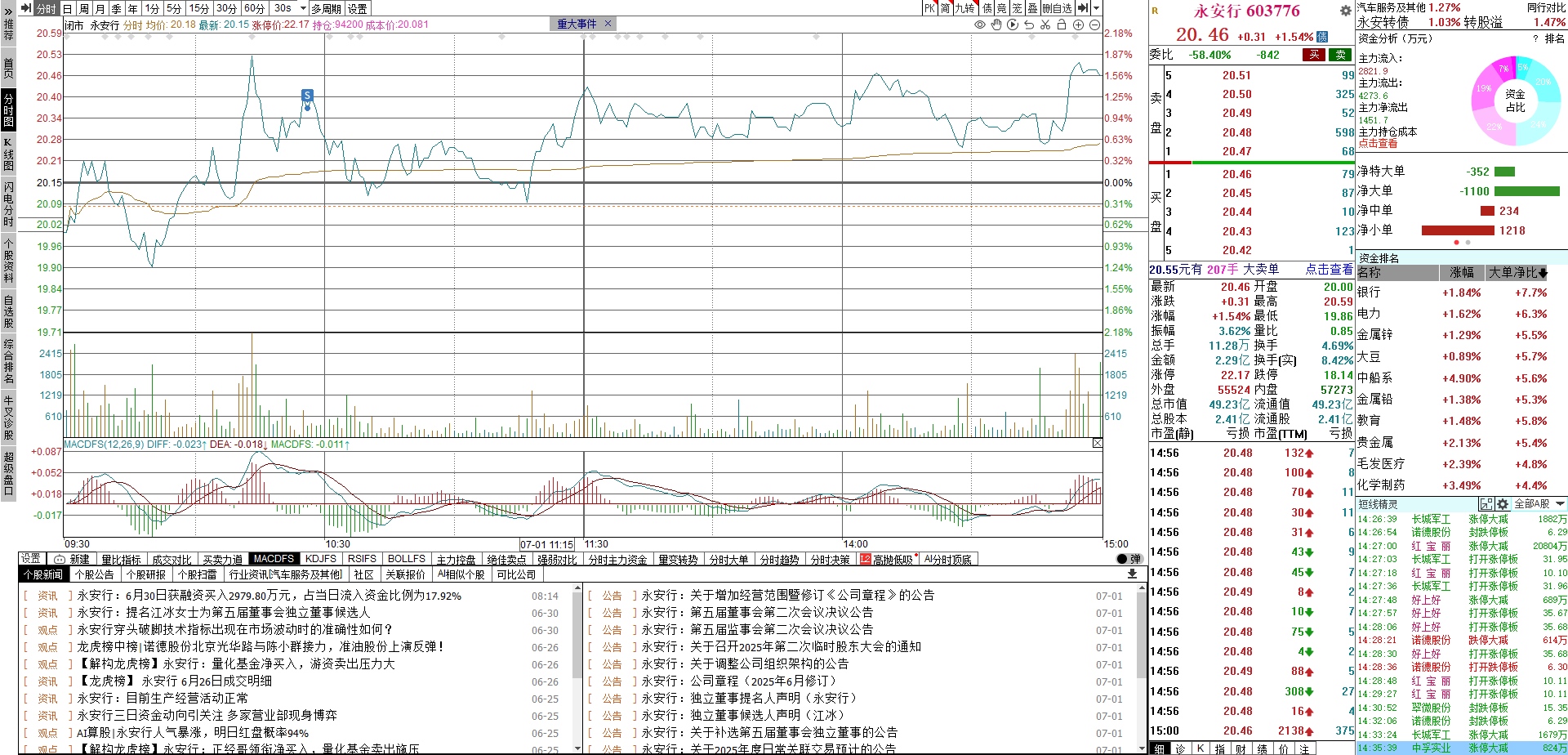1568x755 pixels.
Task: Click 排名 in 资金分析 header
Action: tap(1555, 38)
